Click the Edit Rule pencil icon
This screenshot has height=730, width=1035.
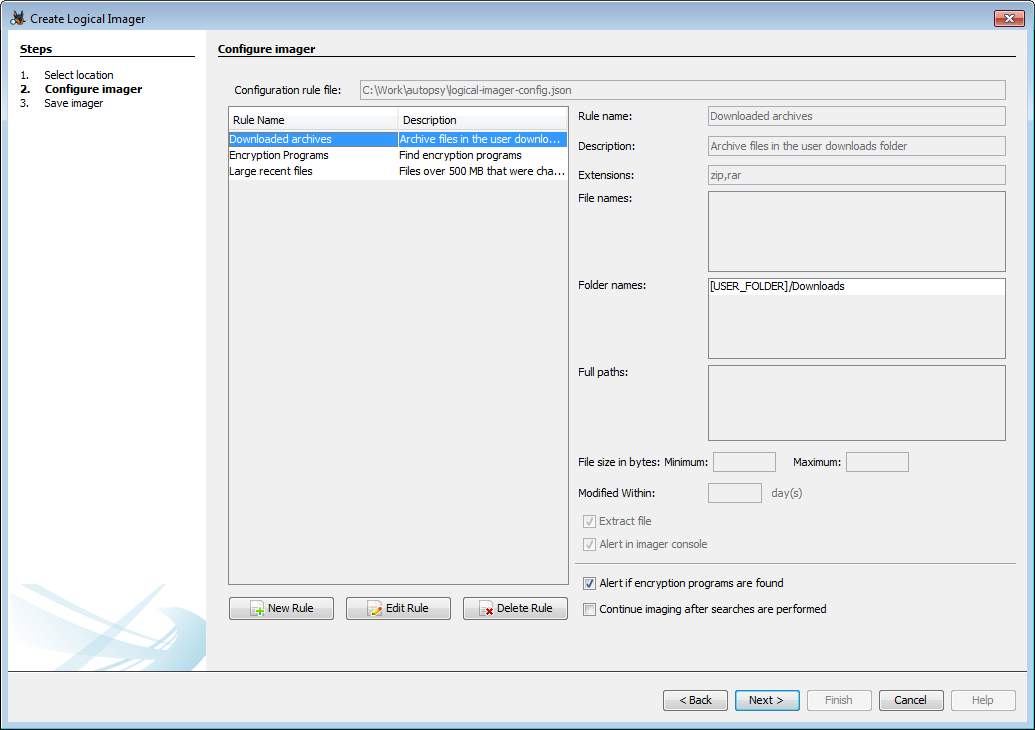pyautogui.click(x=374, y=609)
